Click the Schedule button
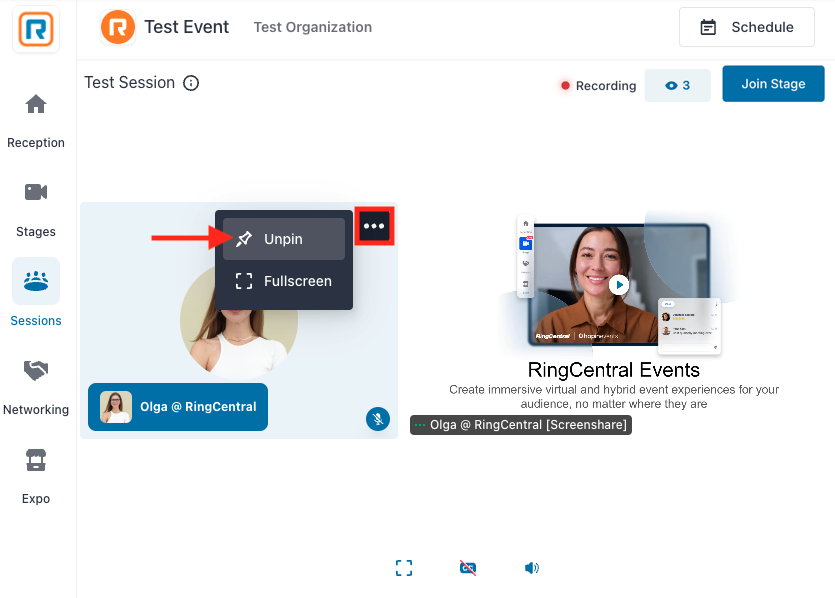This screenshot has width=835, height=598. (x=747, y=27)
